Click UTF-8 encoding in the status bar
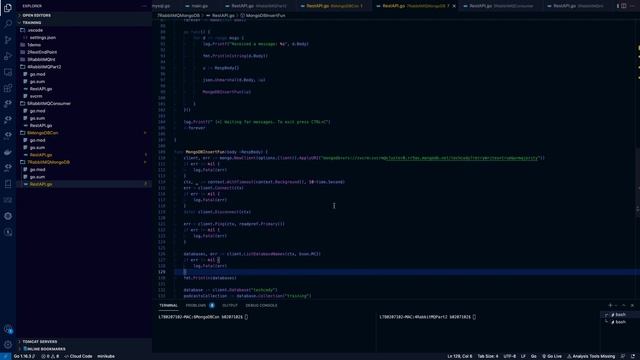The width and height of the screenshot is (640, 360). point(509,356)
